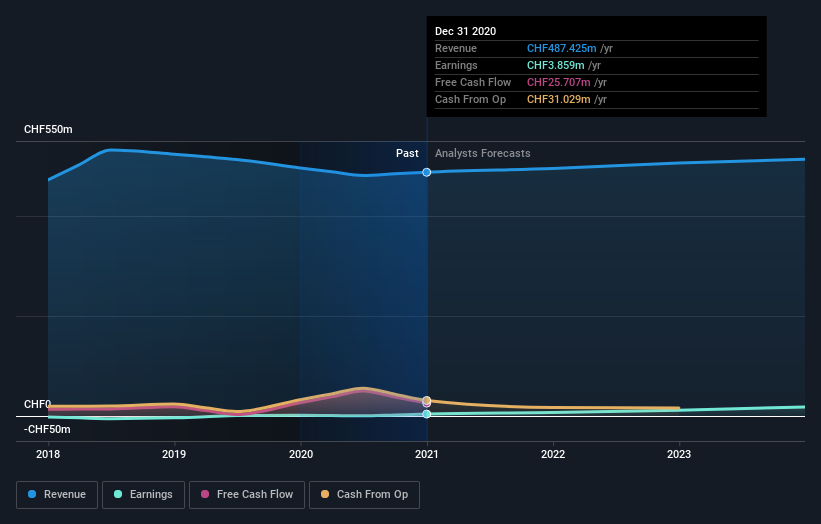The width and height of the screenshot is (821, 524).
Task: Click the CHF3.859m earnings value
Action: click(x=556, y=65)
